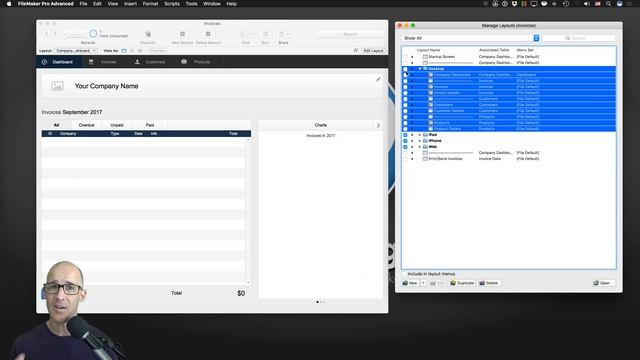Collapse the Desktop folder triangle

pos(420,69)
